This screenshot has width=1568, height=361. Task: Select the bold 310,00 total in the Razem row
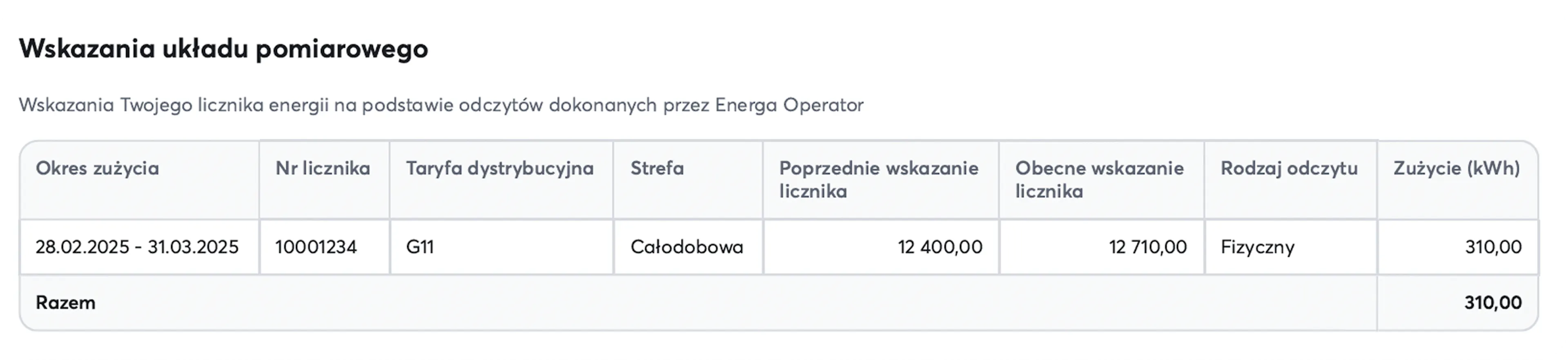(1492, 303)
